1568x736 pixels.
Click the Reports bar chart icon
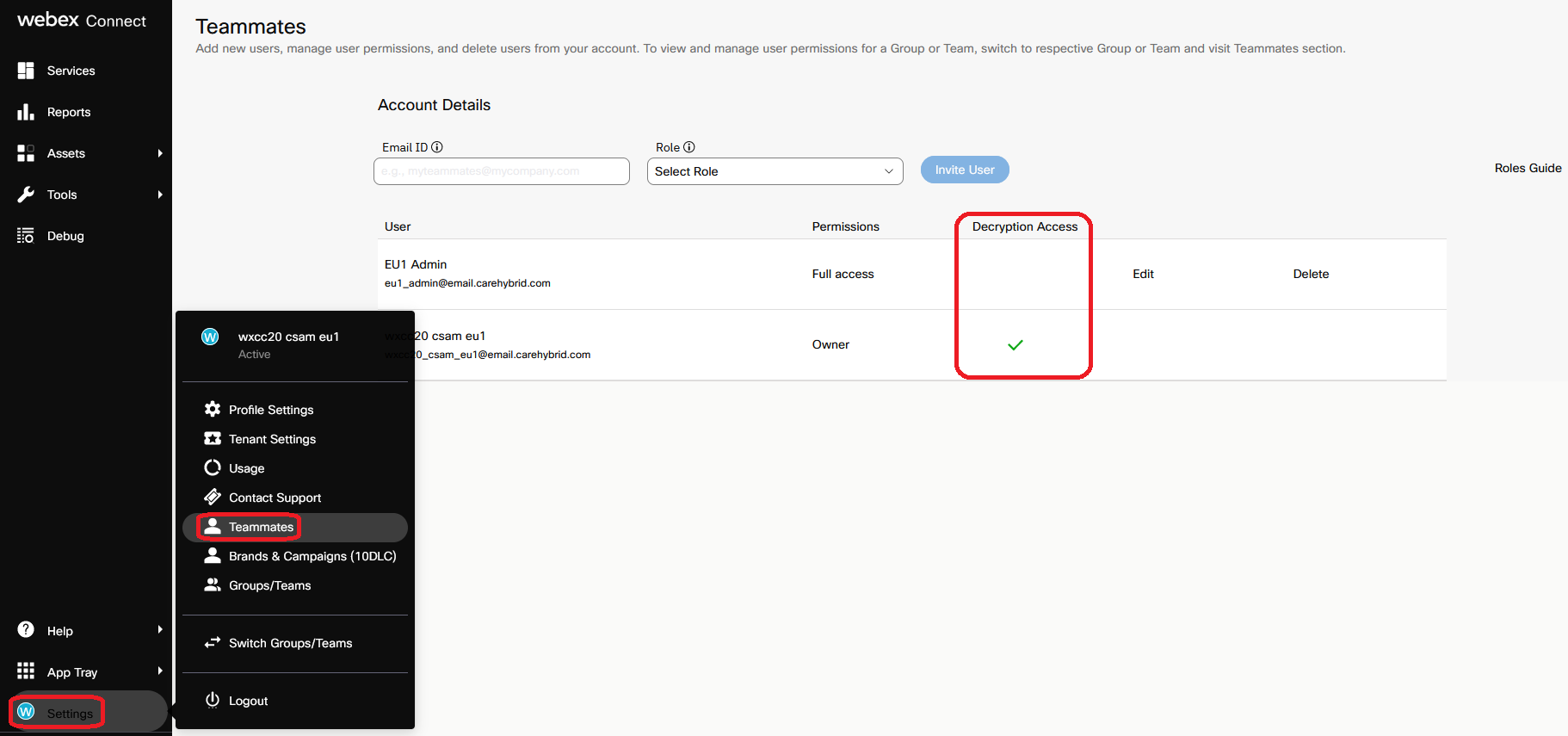(x=26, y=112)
